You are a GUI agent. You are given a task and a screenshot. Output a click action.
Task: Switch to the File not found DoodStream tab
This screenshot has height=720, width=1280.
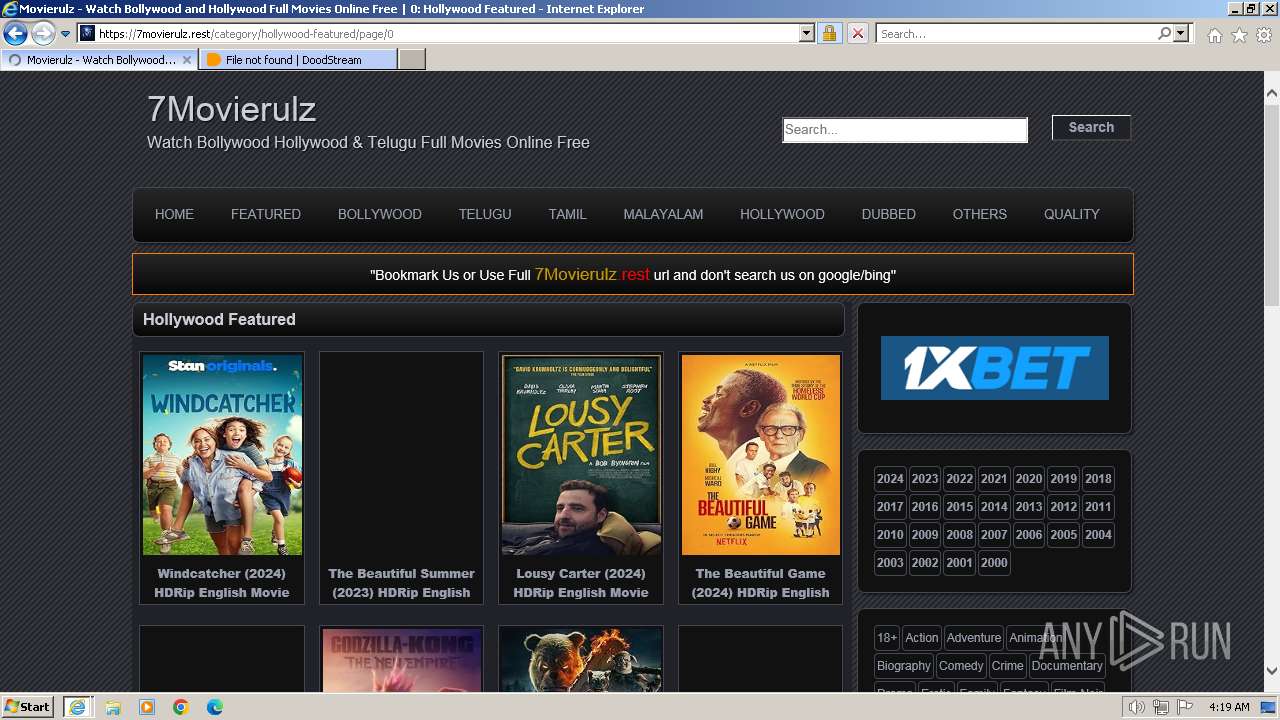[x=297, y=60]
